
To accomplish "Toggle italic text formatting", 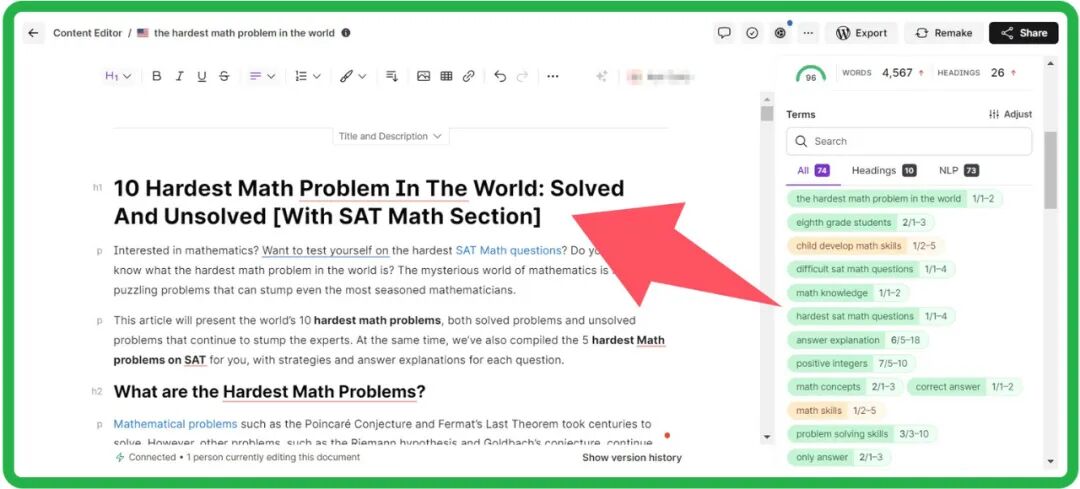I will pos(179,76).
